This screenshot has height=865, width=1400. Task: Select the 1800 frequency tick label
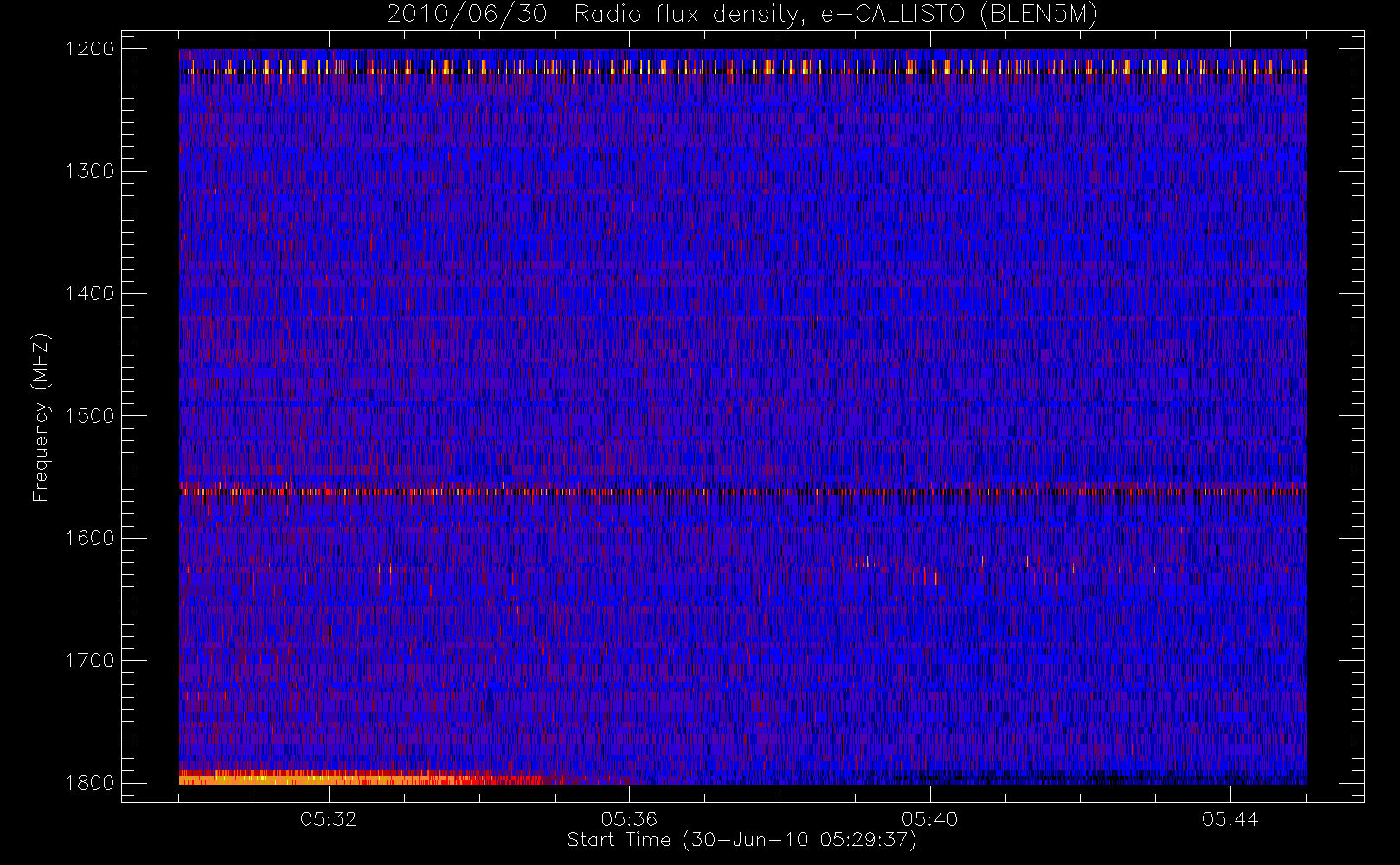coord(90,783)
